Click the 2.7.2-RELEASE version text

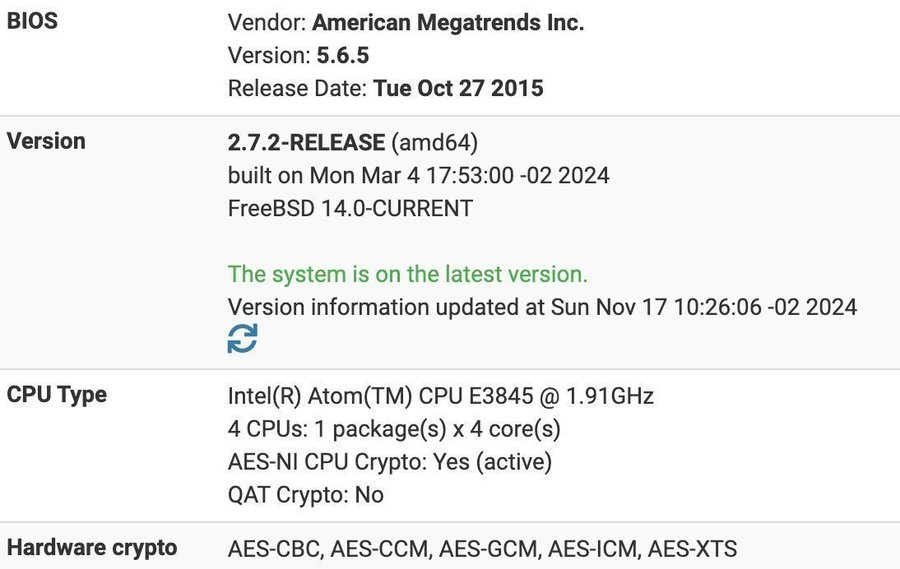click(307, 142)
